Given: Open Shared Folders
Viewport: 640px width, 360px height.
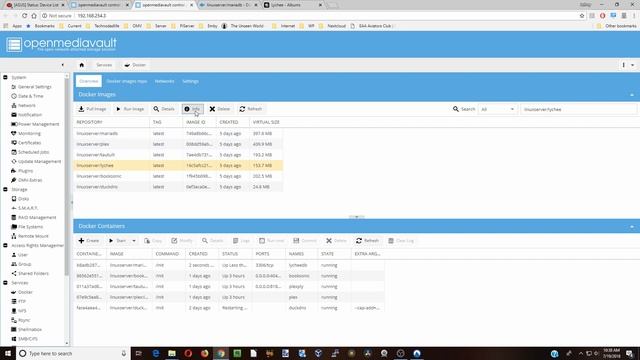Looking at the screenshot, I should point(33,273).
